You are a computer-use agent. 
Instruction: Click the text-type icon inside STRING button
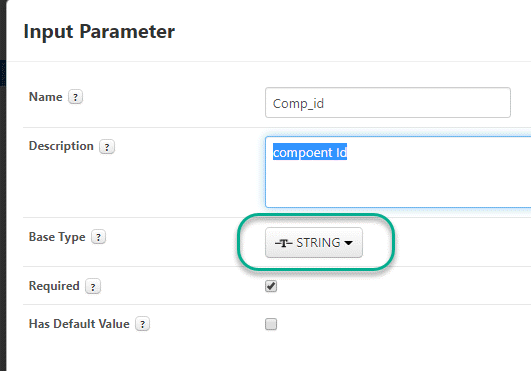tap(284, 243)
